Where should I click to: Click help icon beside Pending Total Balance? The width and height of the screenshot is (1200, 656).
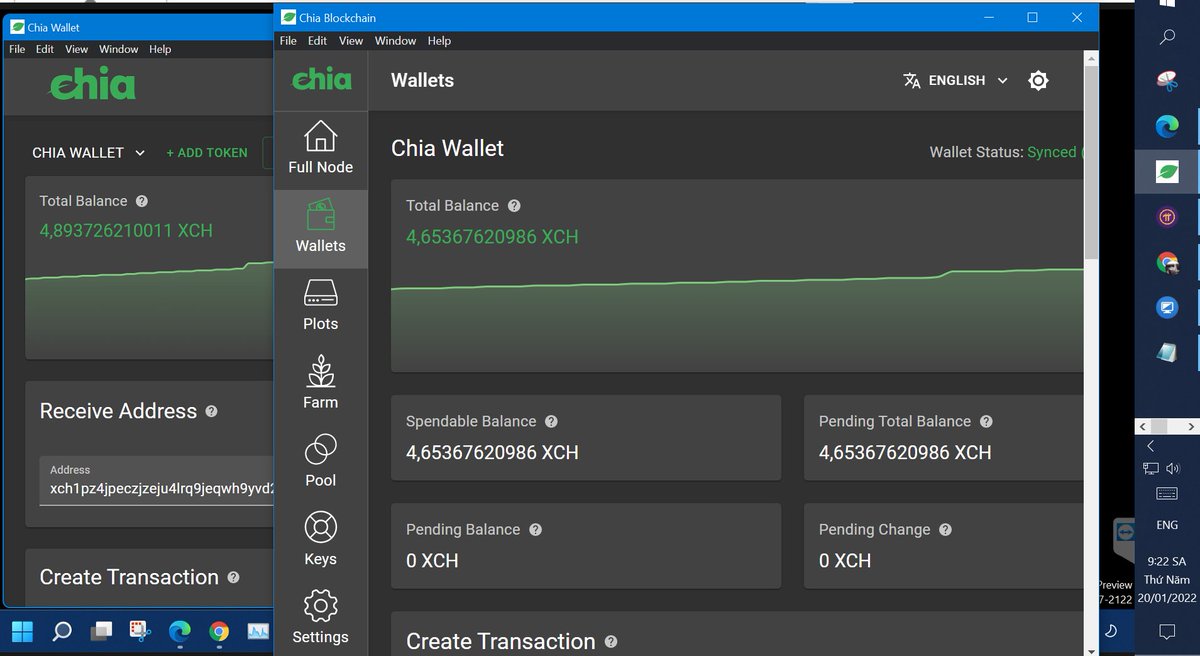point(986,421)
